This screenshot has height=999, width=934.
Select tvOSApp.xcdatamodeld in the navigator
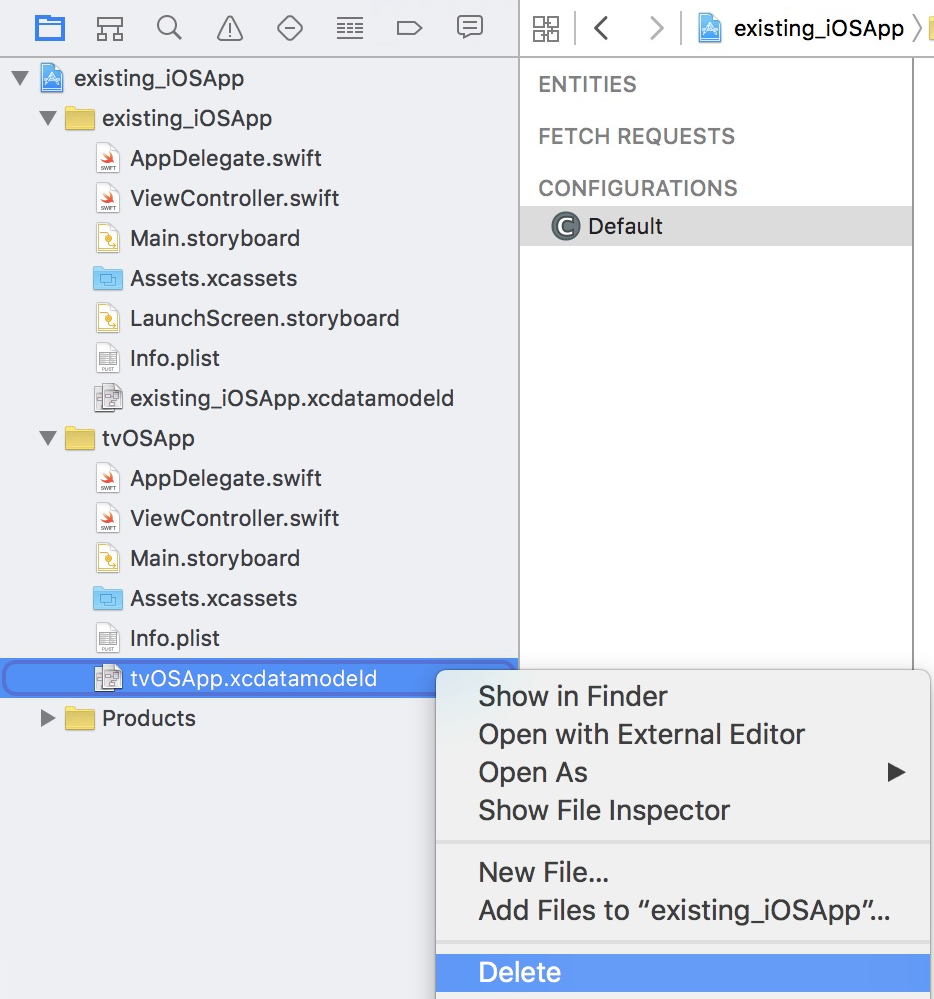(254, 678)
